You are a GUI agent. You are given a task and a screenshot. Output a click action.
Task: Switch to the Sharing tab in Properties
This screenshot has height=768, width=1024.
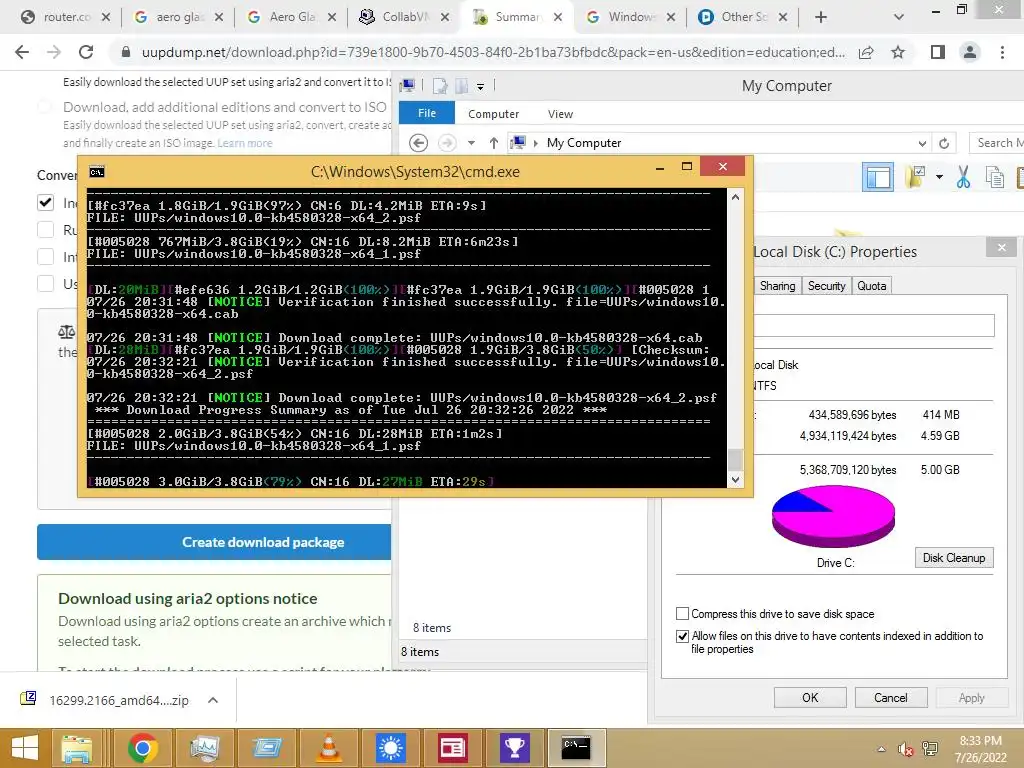pos(777,286)
